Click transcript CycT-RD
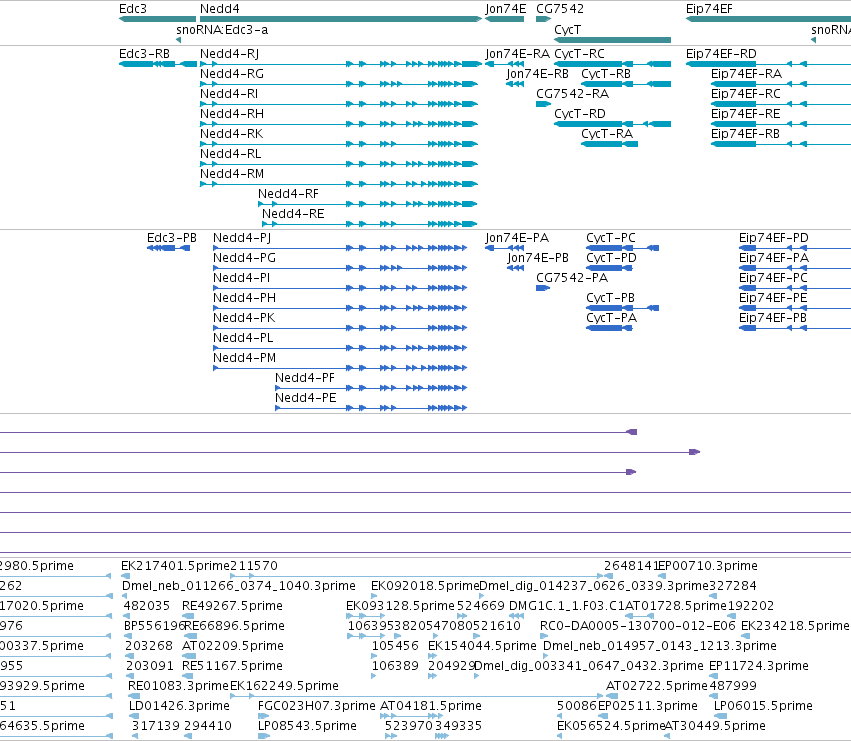 (612, 124)
